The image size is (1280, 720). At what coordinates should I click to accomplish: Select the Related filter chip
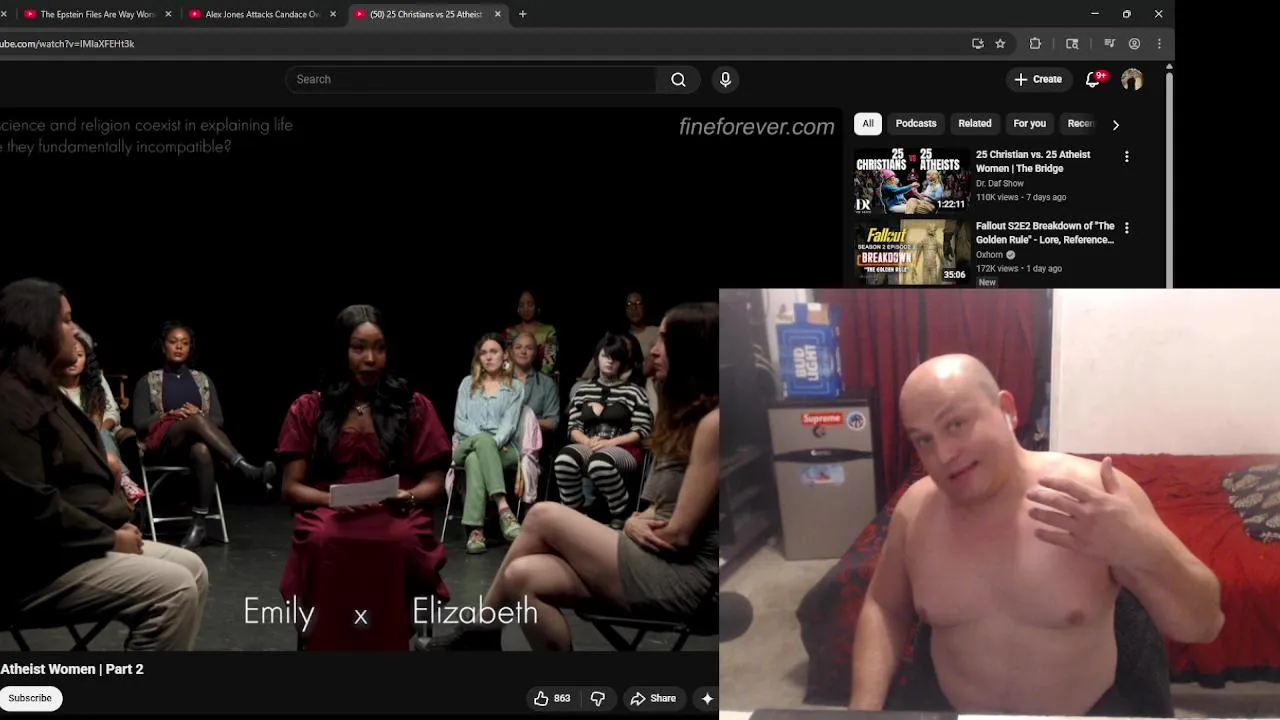tap(975, 124)
